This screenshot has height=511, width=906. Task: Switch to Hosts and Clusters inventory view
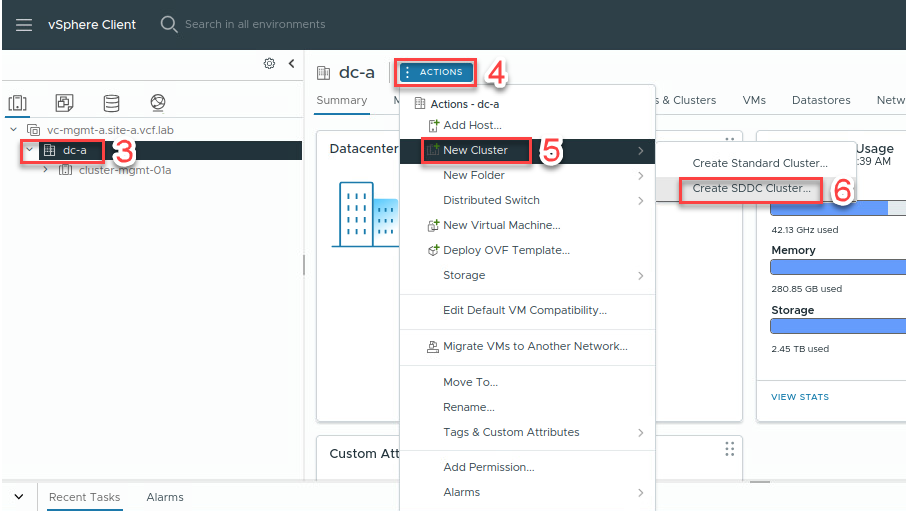click(17, 103)
